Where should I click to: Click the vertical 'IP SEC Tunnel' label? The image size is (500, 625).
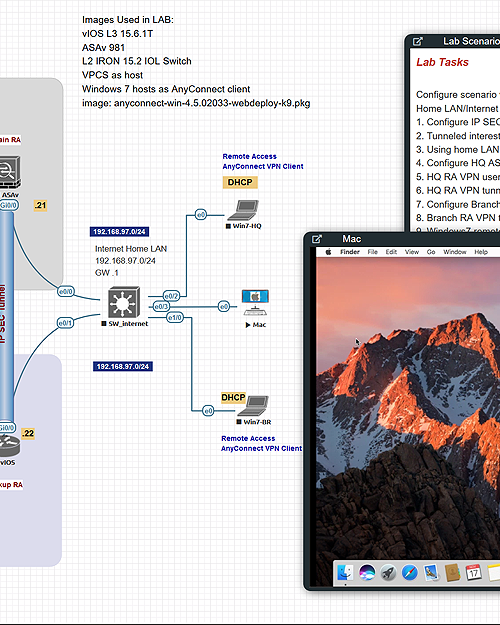click(x=2, y=314)
